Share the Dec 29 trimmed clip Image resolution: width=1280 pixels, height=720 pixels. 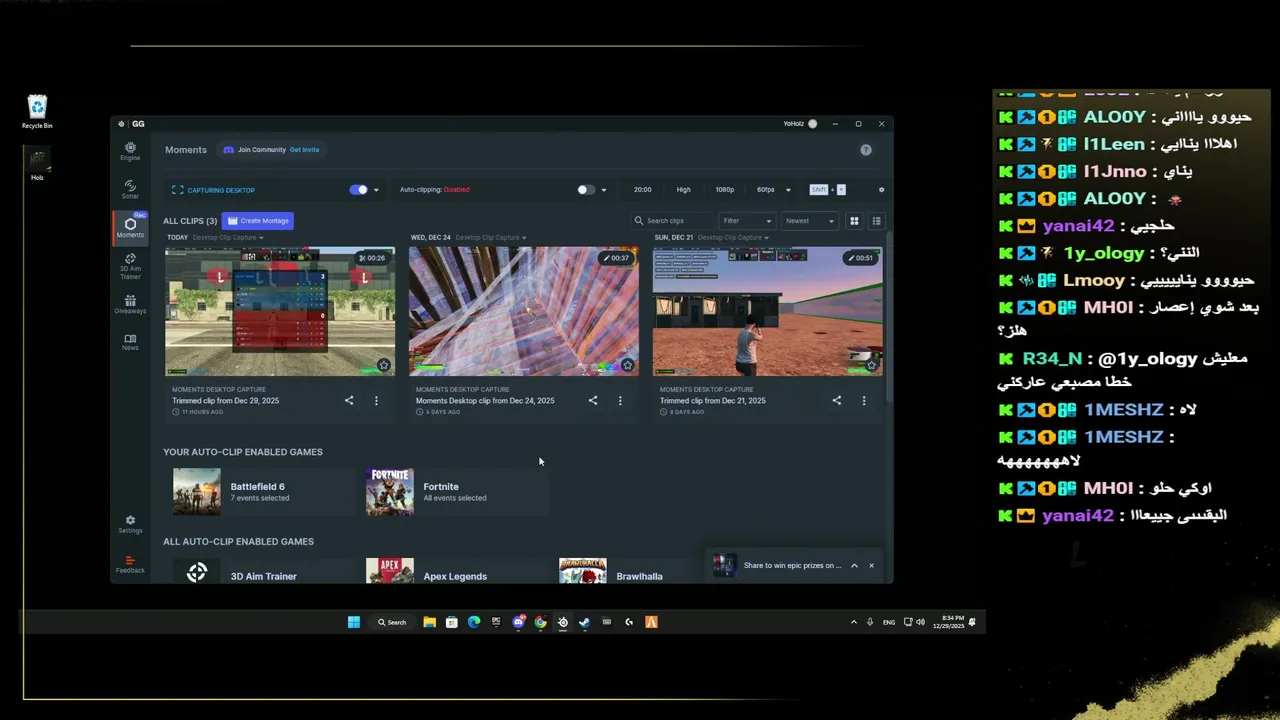349,400
